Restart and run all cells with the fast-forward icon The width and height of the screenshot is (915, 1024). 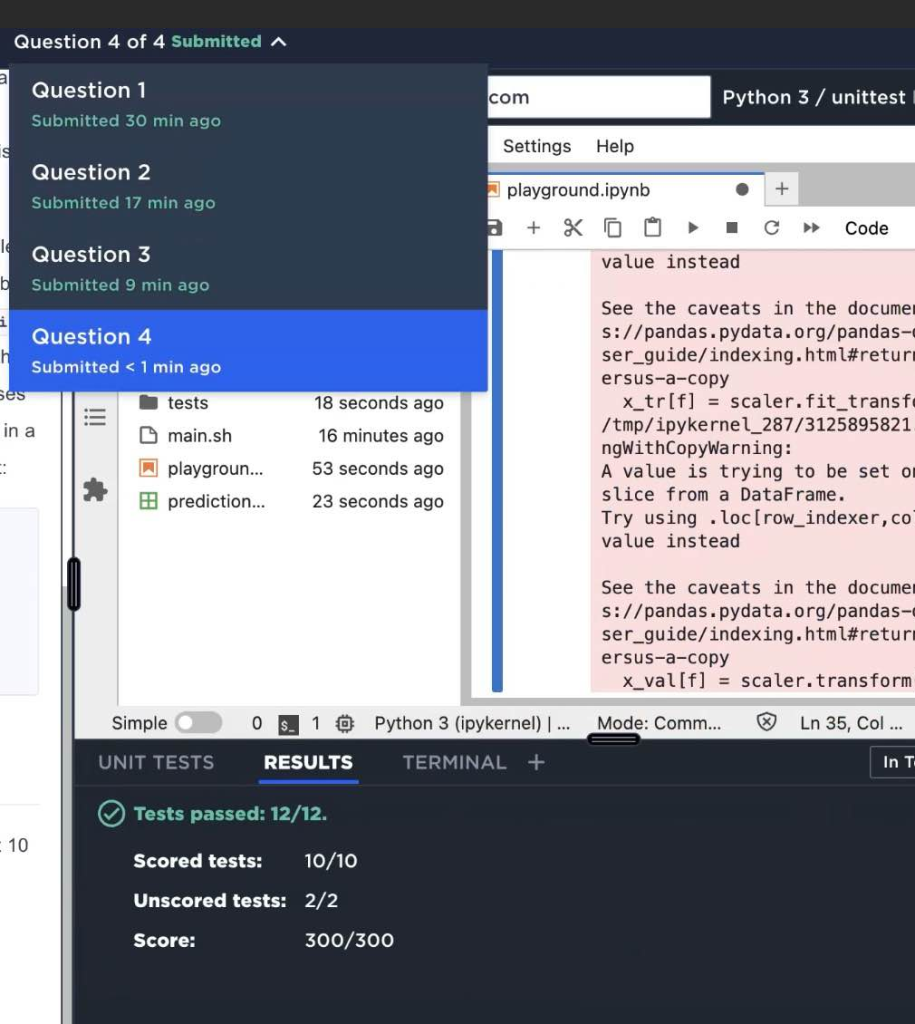point(811,228)
